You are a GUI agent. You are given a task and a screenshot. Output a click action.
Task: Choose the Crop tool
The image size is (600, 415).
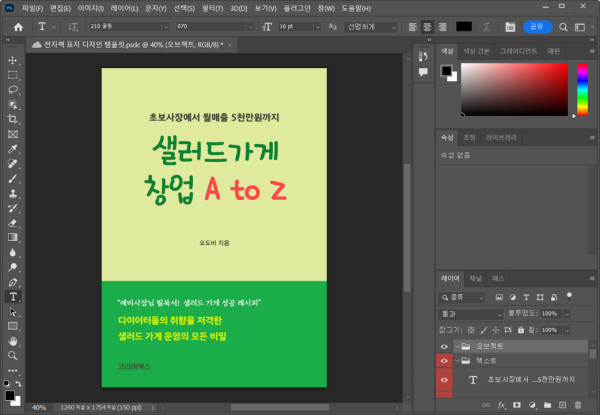[x=13, y=119]
